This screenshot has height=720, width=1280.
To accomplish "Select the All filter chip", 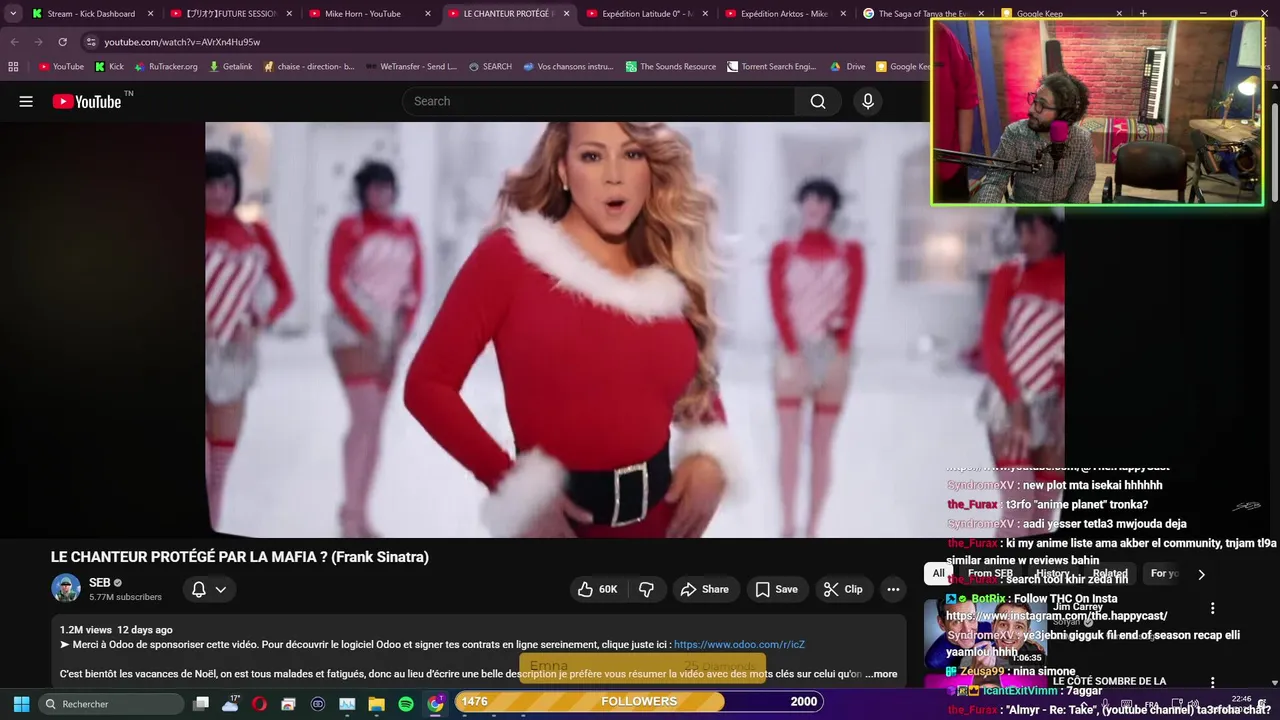I will [x=938, y=573].
